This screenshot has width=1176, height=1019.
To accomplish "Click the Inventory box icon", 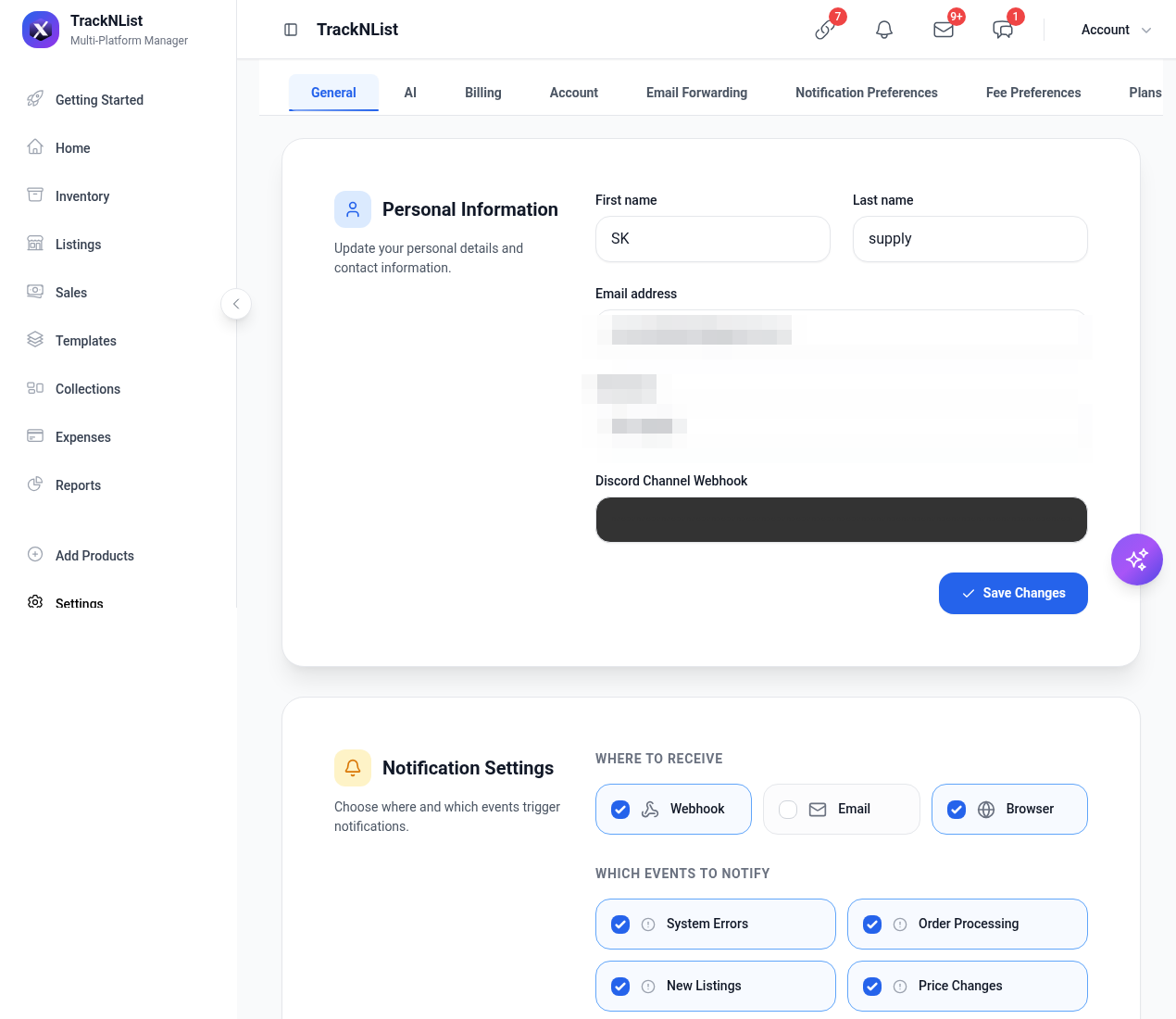I will [x=35, y=195].
